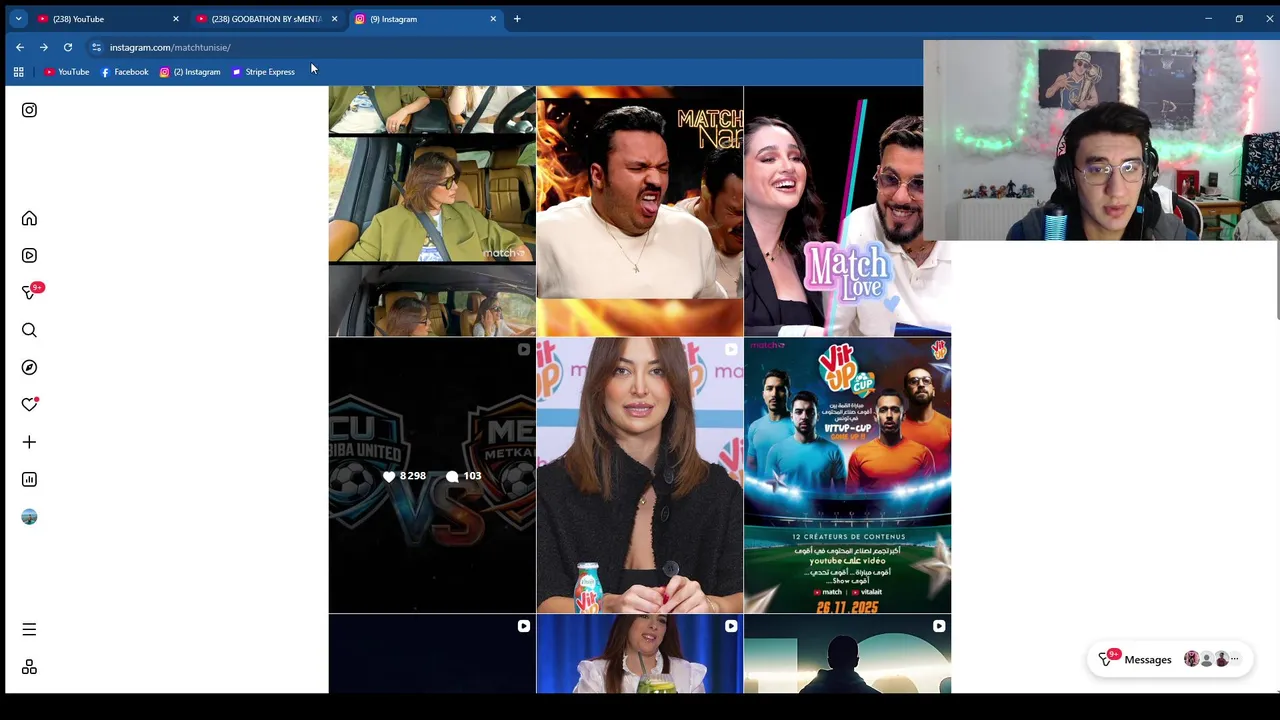
Task: Close the Instagram tab
Action: tap(493, 19)
